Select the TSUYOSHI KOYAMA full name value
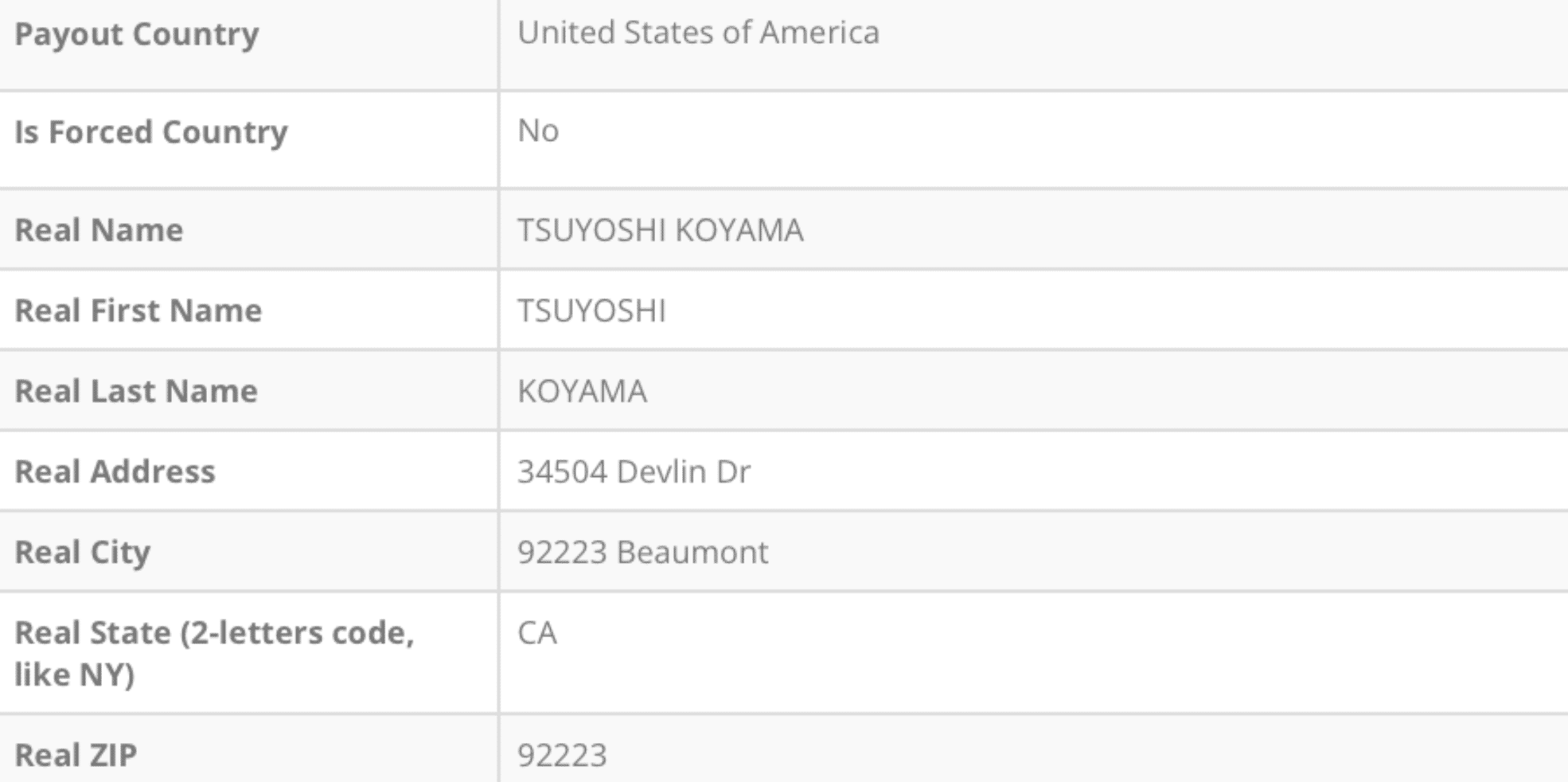This screenshot has width=1568, height=782. click(660, 230)
